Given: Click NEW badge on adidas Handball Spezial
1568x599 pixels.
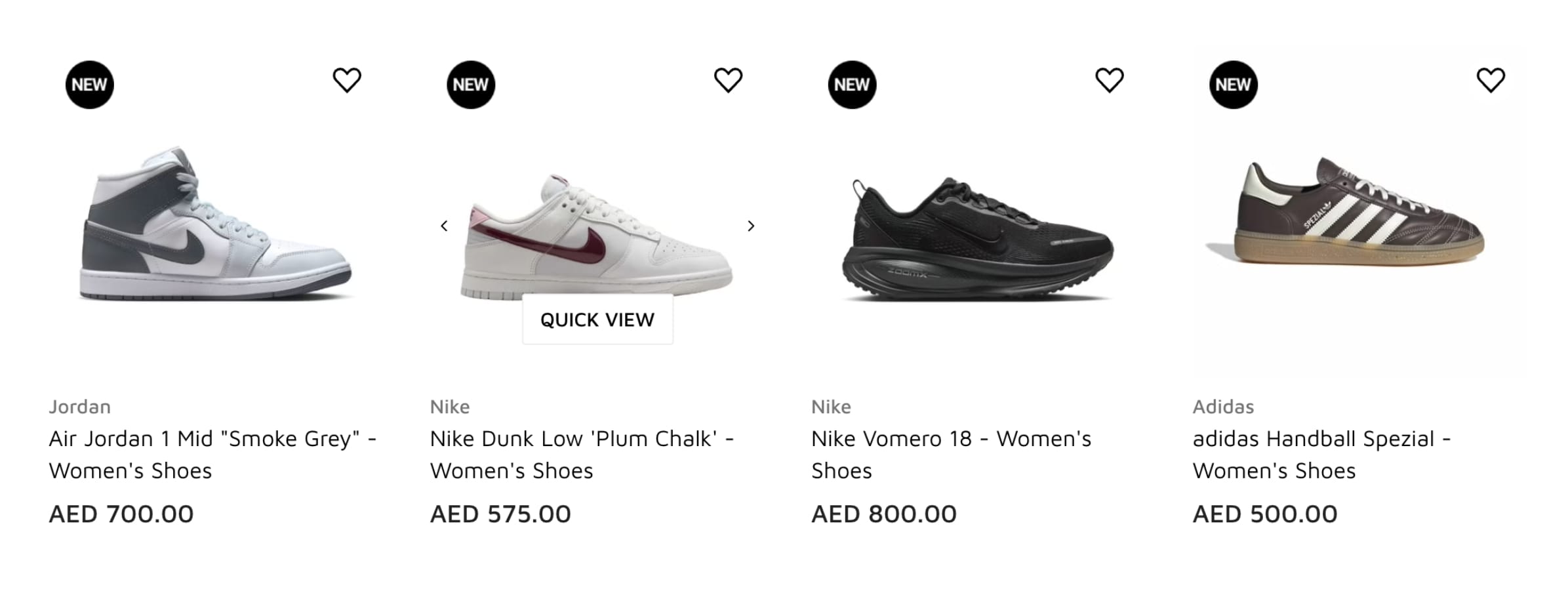Looking at the screenshot, I should click(1233, 85).
